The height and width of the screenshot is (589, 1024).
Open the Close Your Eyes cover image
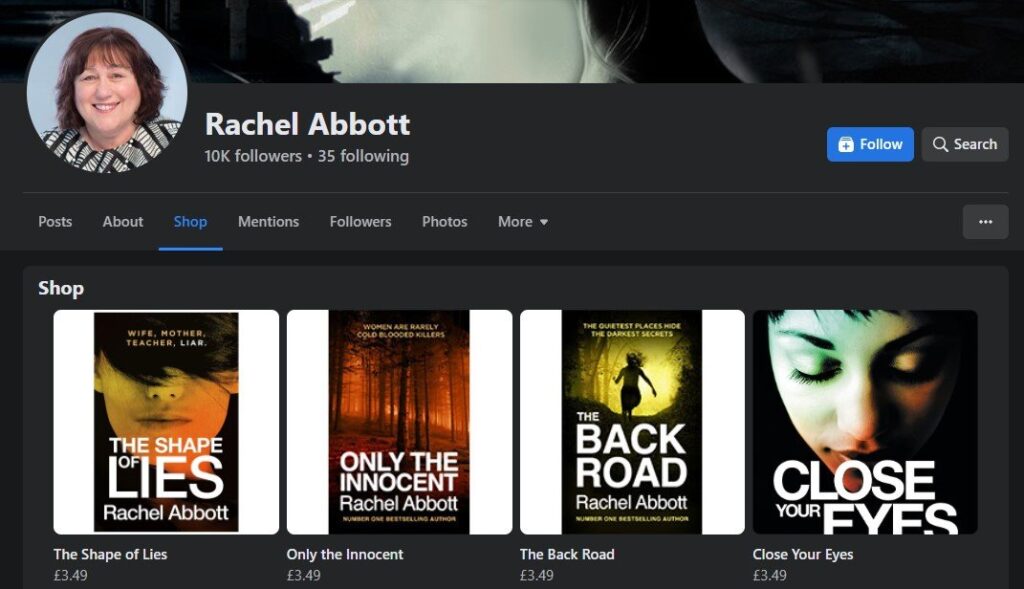click(866, 420)
